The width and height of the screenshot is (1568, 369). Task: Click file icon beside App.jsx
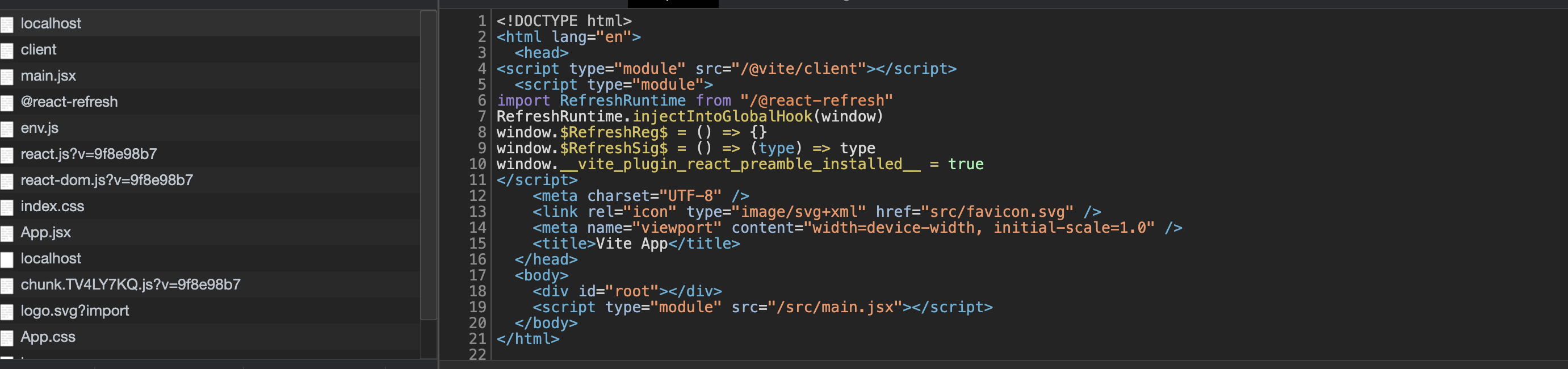[7, 234]
